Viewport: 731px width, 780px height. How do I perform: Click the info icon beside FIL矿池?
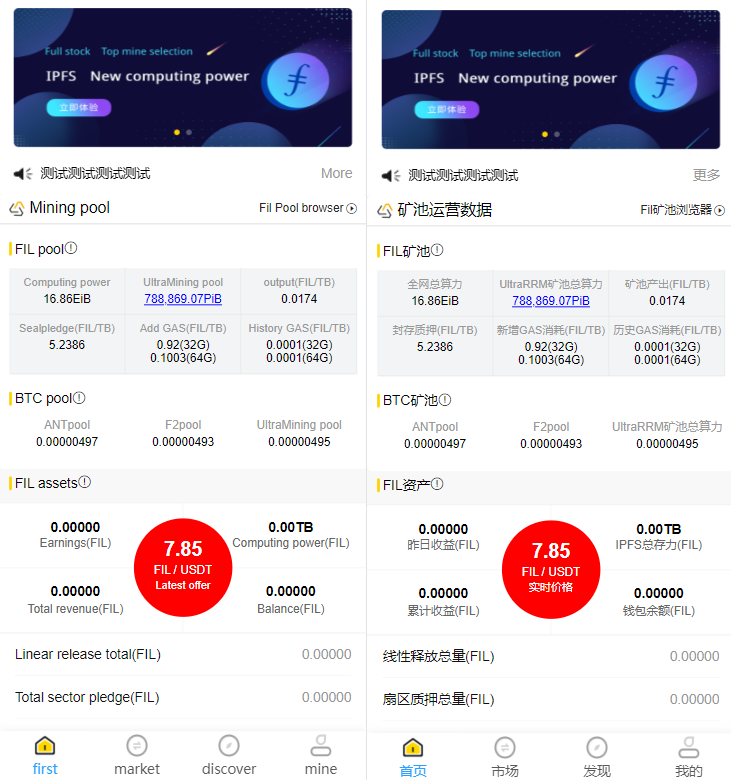(x=437, y=250)
